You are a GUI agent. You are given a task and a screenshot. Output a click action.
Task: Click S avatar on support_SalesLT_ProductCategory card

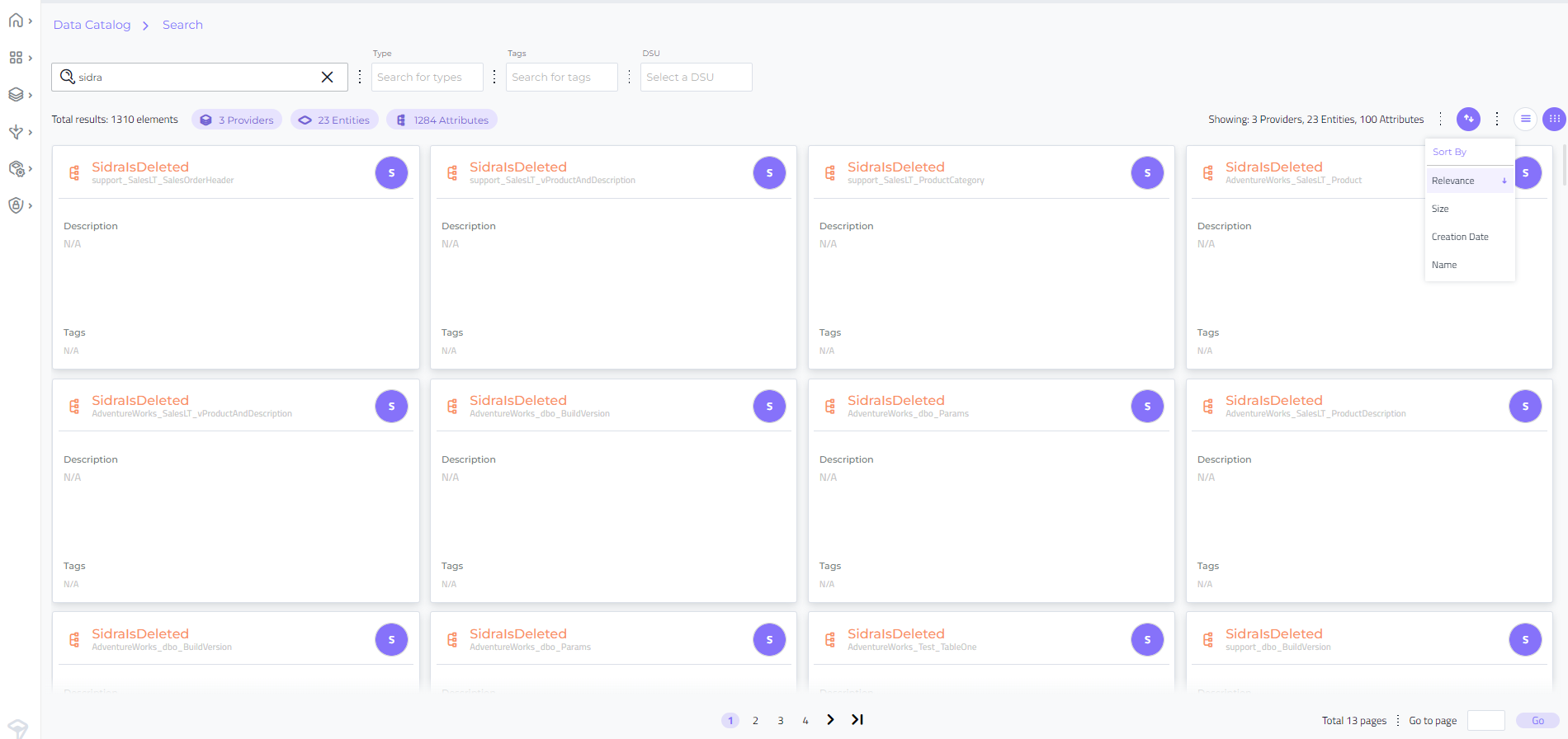pyautogui.click(x=1147, y=172)
